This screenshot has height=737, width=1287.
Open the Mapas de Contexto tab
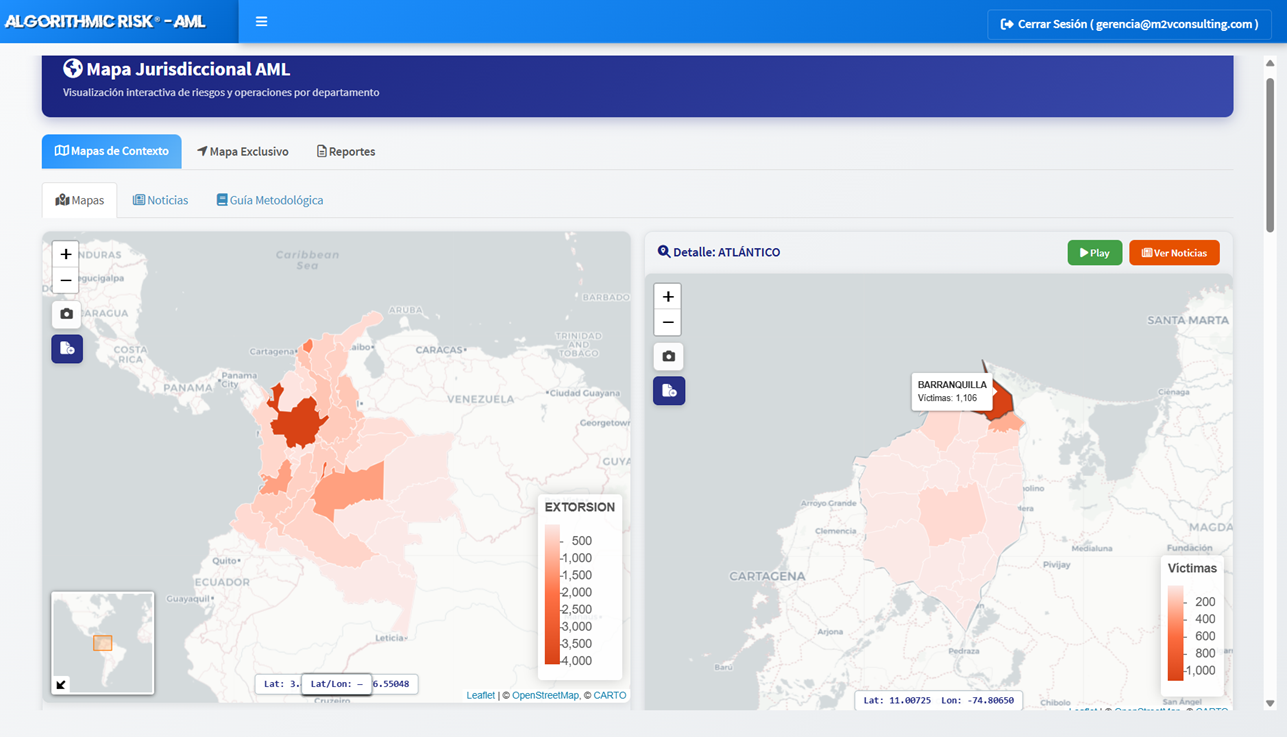(x=112, y=151)
